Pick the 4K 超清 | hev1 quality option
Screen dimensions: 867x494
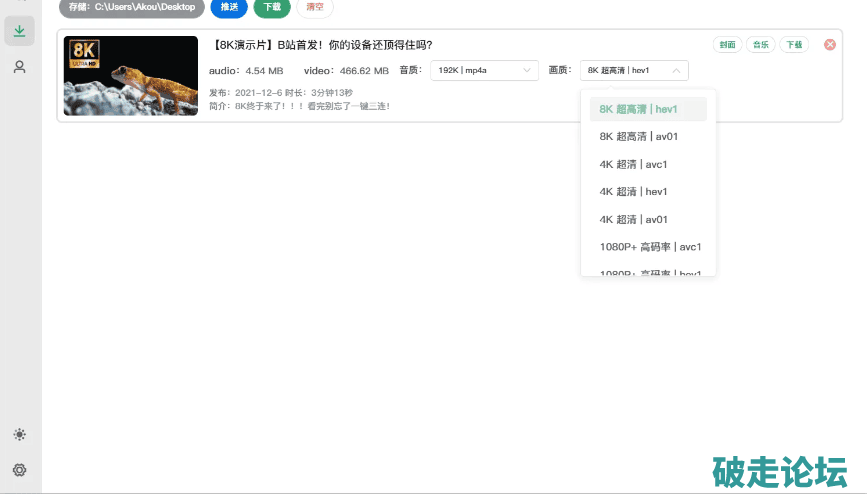click(x=633, y=191)
